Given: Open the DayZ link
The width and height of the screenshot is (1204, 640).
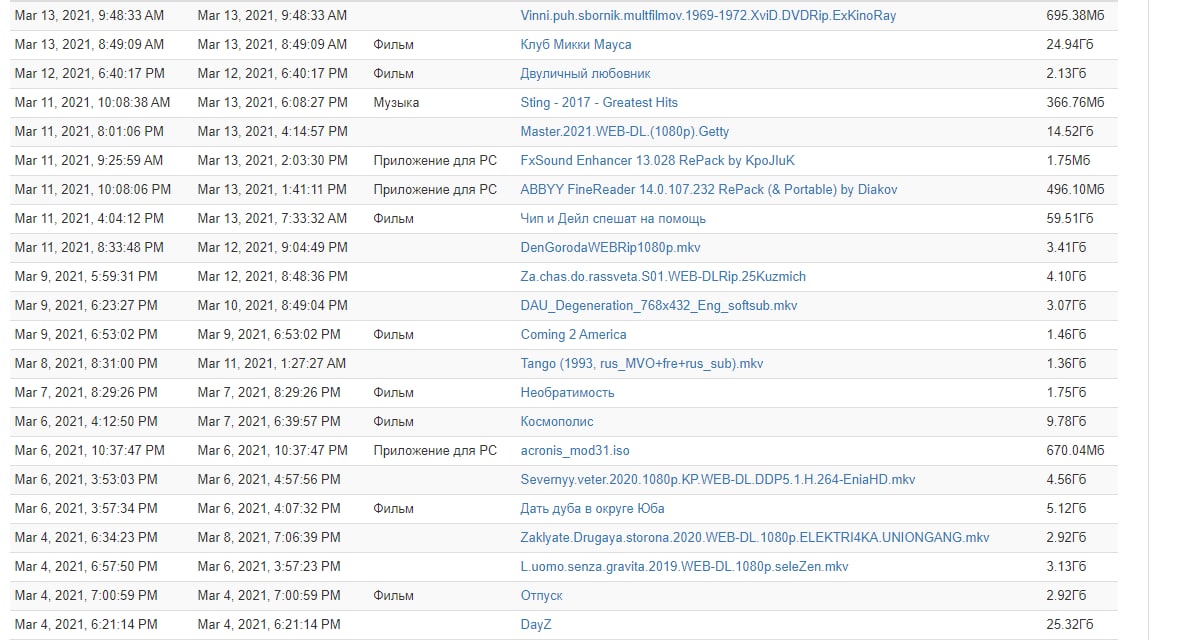Looking at the screenshot, I should point(536,625).
